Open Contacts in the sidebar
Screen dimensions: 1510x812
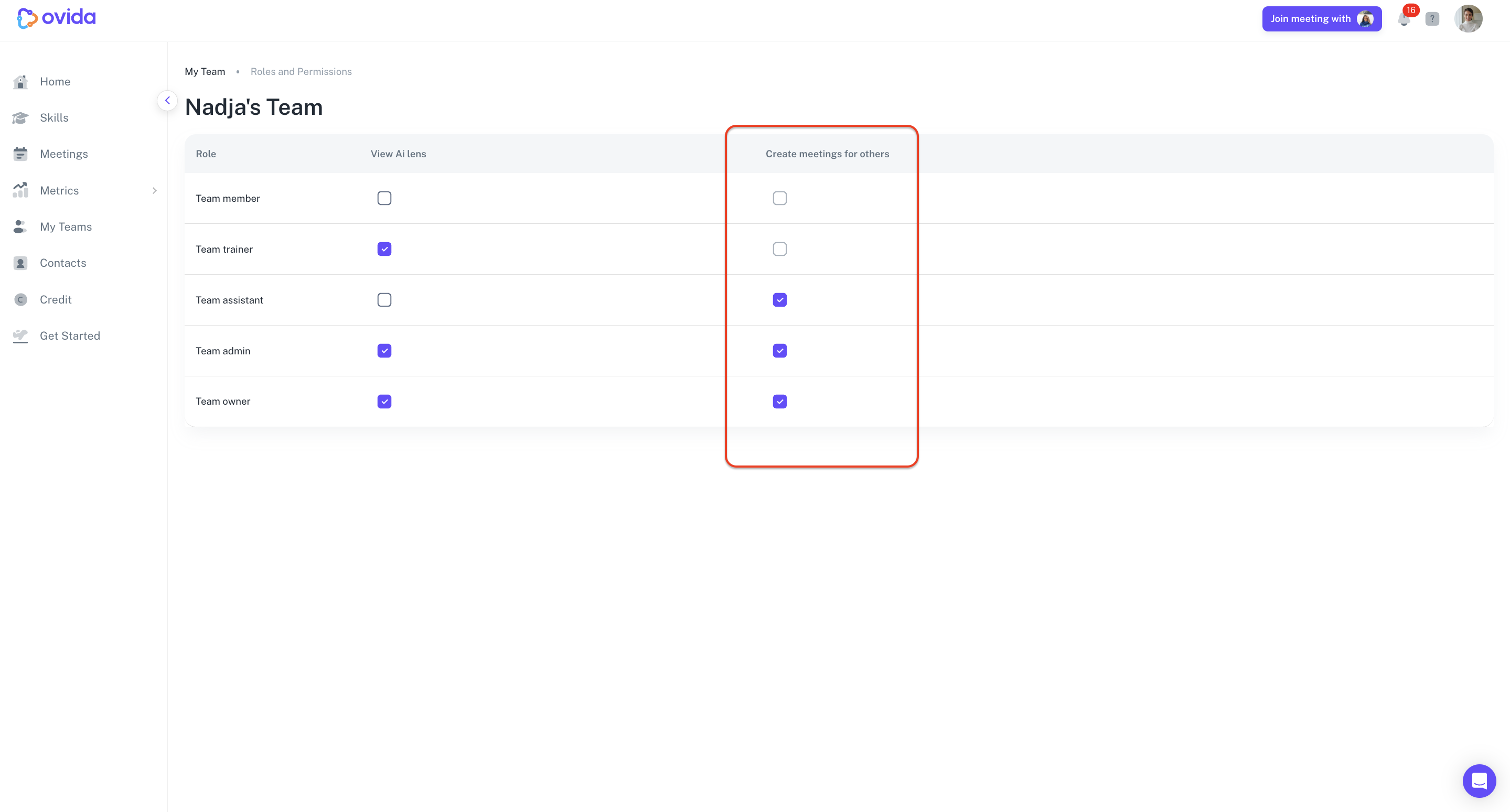63,263
